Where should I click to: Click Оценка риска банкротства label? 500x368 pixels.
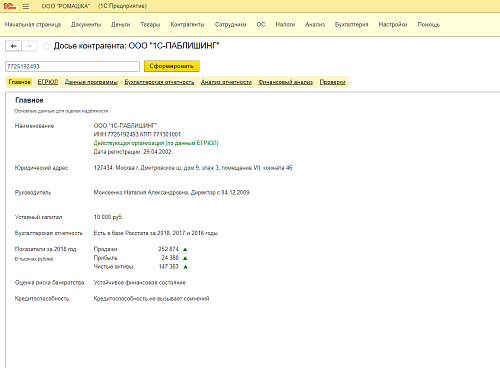tap(49, 282)
